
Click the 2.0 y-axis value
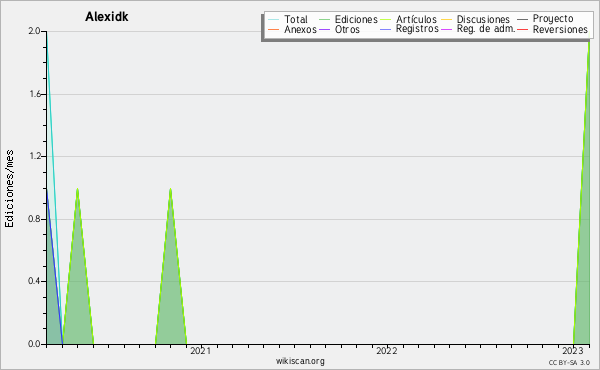[x=34, y=31]
